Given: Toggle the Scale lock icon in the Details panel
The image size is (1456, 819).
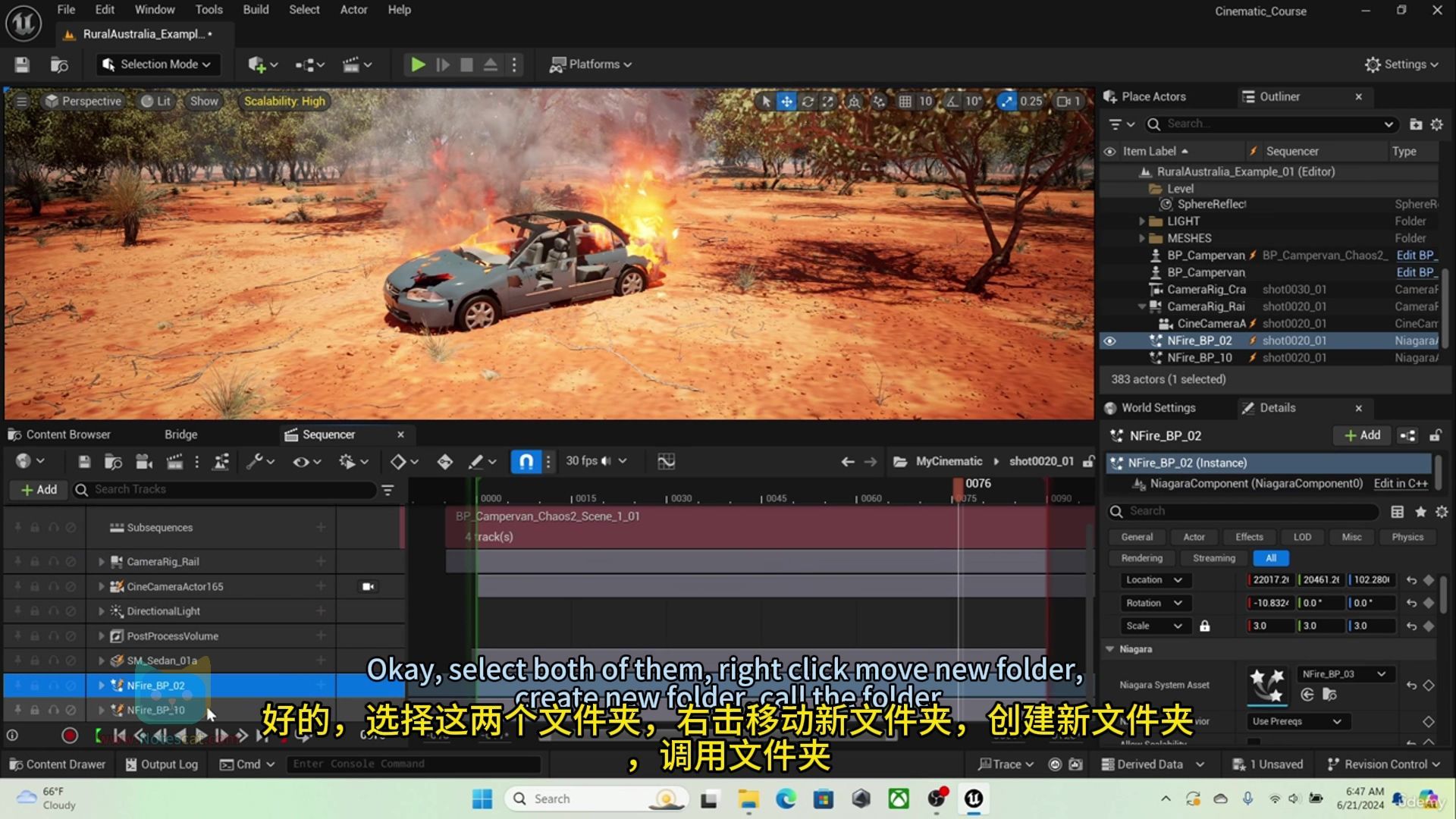Looking at the screenshot, I should [x=1204, y=626].
